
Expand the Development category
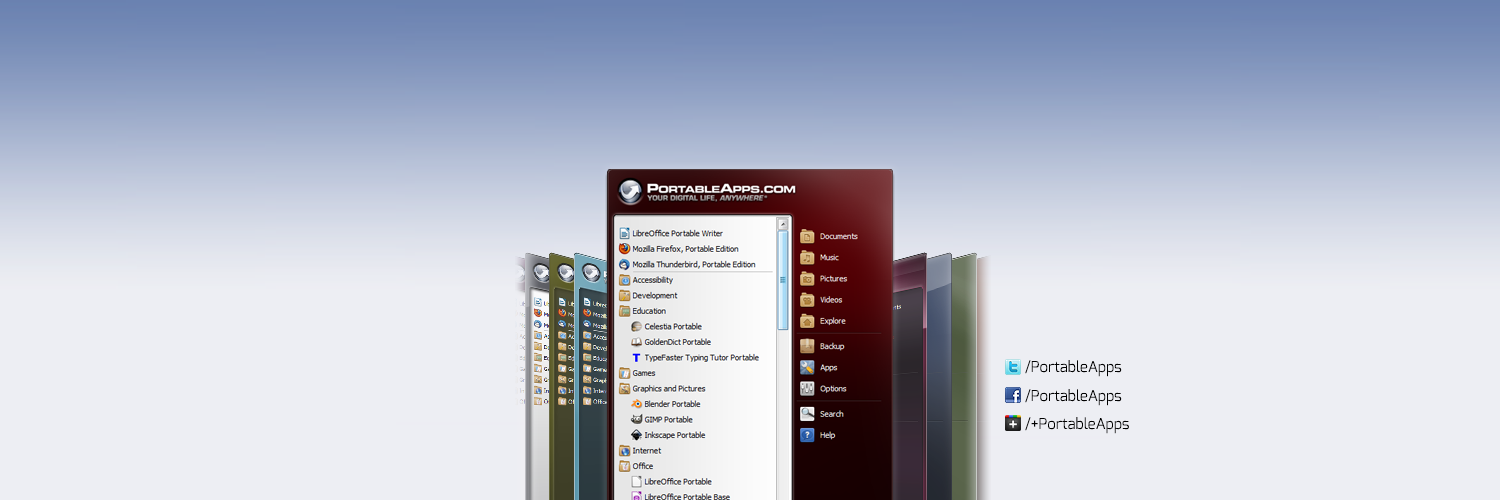tap(648, 295)
